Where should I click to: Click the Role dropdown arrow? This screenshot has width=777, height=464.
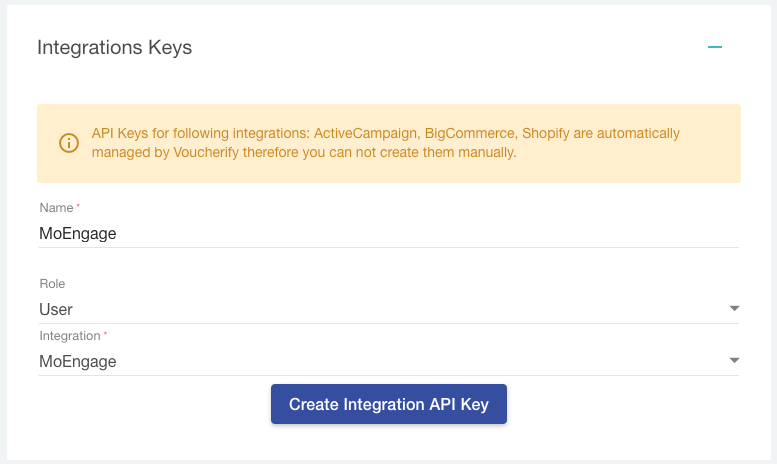click(733, 309)
